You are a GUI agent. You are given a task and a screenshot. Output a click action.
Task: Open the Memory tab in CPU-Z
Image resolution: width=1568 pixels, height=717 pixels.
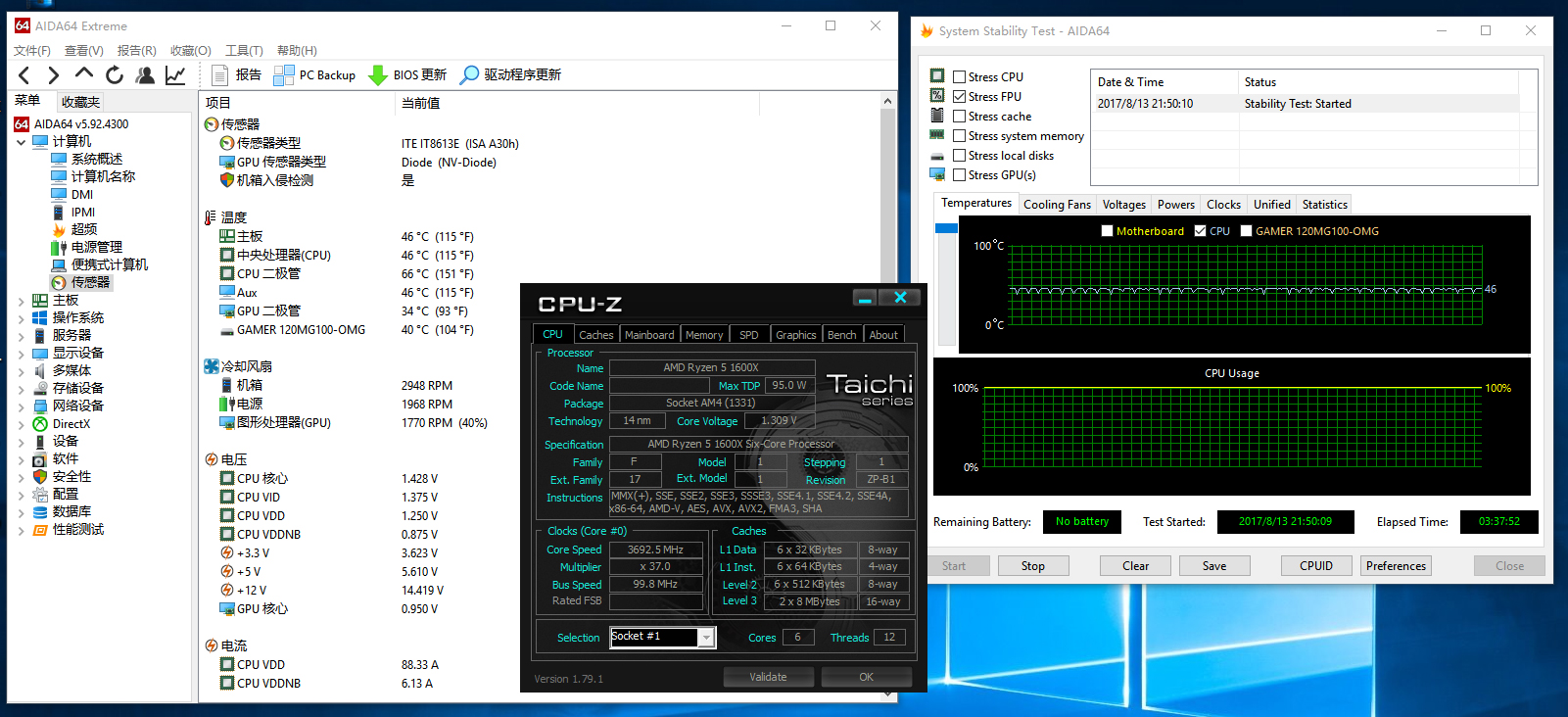[703, 335]
